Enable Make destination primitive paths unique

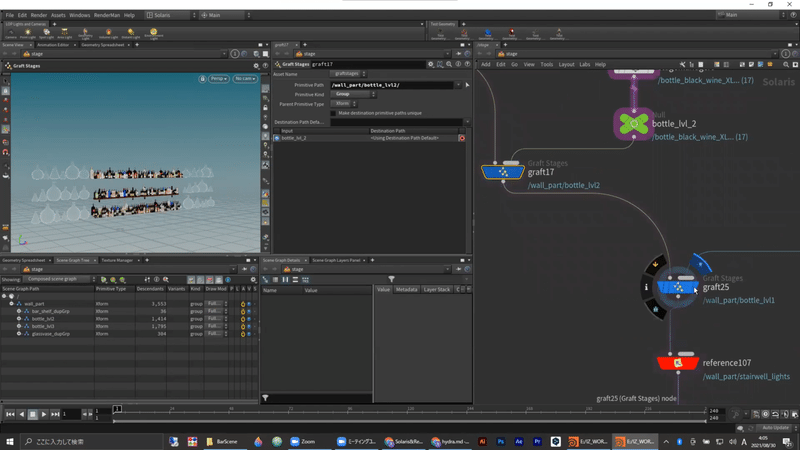333,113
